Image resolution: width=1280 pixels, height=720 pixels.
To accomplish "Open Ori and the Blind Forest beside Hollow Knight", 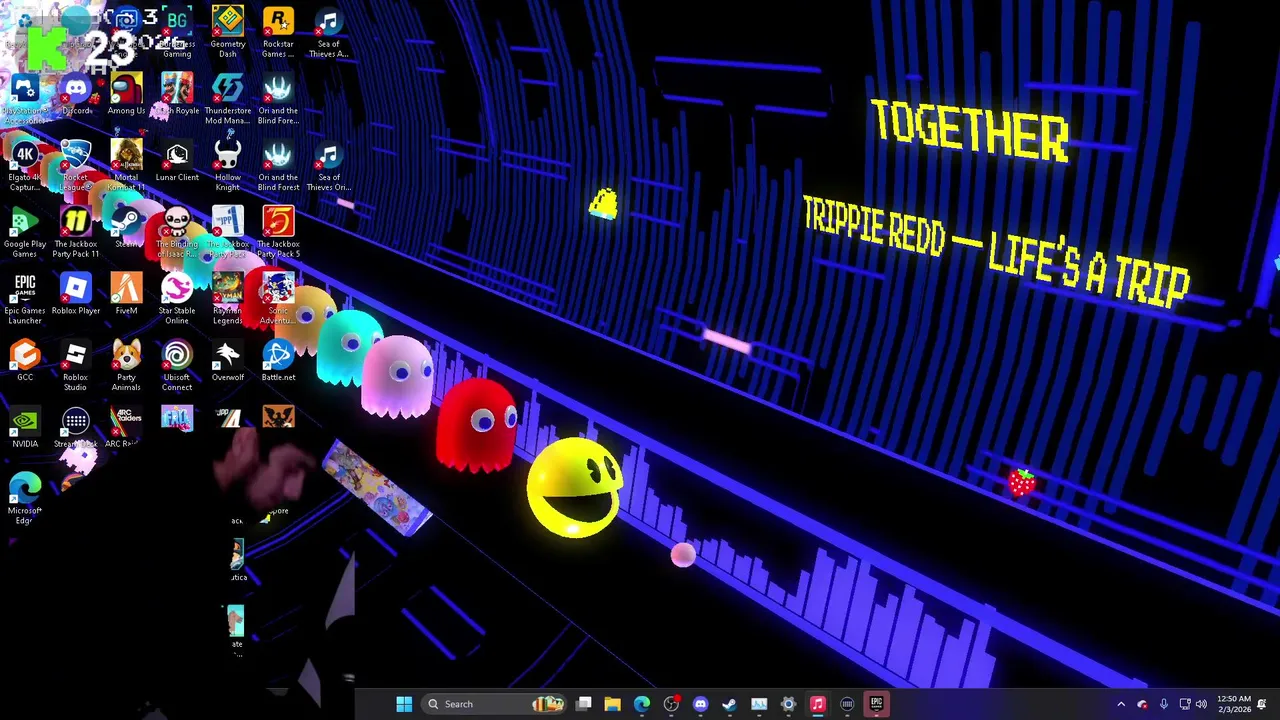I will coord(278,166).
